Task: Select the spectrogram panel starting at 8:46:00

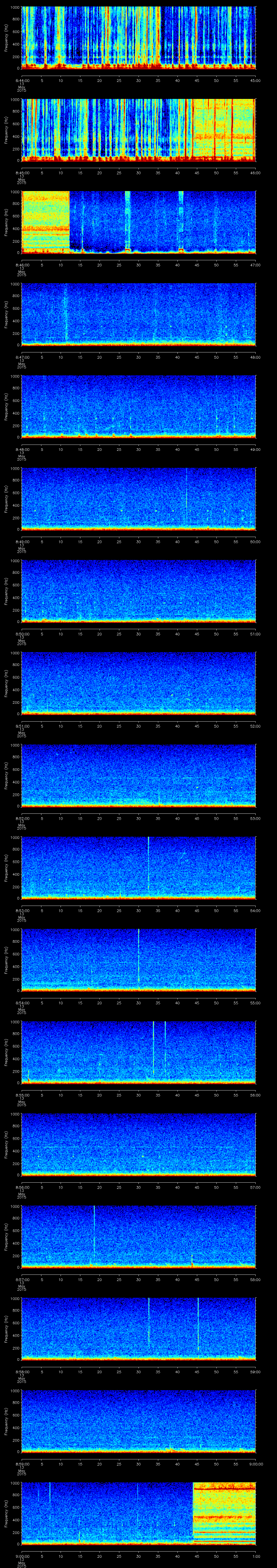Action: click(x=139, y=222)
